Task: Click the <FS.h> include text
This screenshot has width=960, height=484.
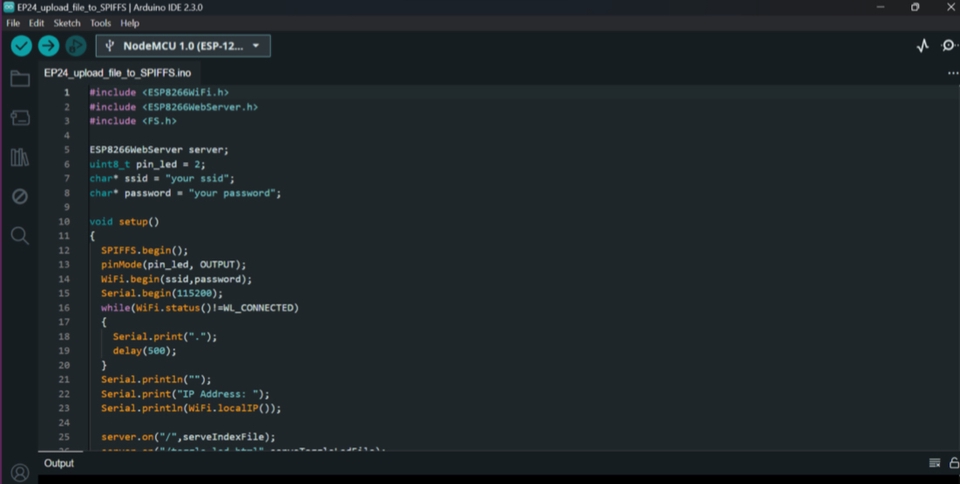Action: [159, 121]
